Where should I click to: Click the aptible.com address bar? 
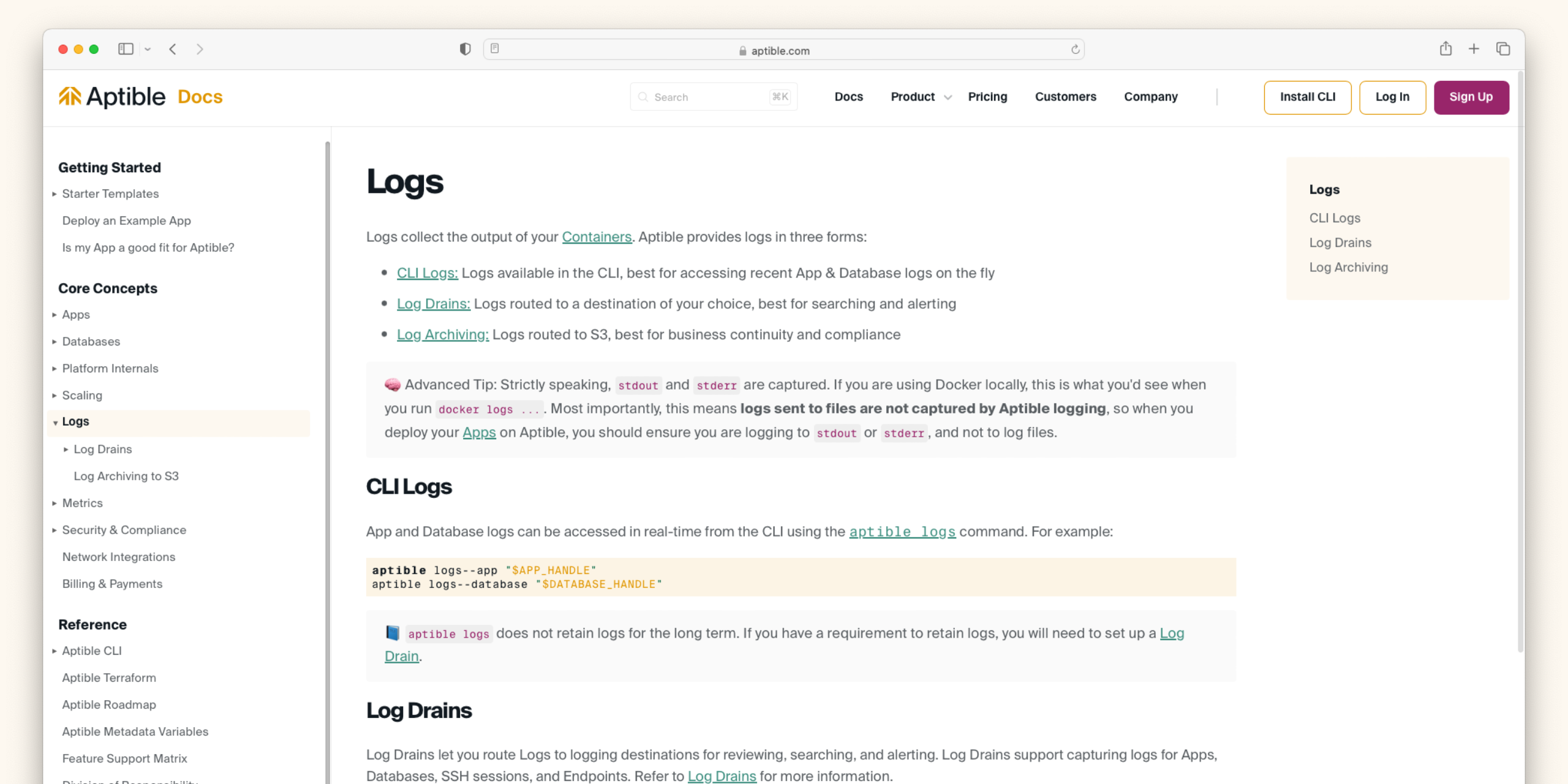pyautogui.click(x=783, y=50)
